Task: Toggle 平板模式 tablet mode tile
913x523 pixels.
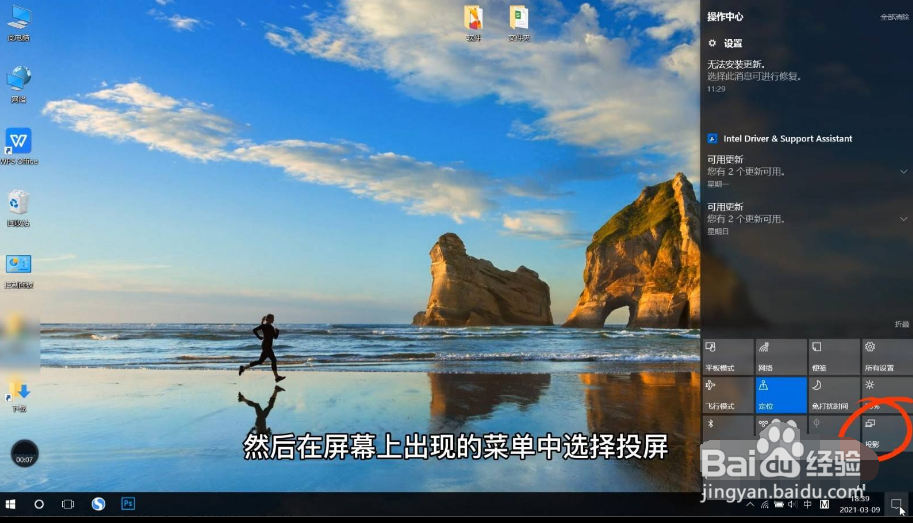Action: pyautogui.click(x=728, y=357)
